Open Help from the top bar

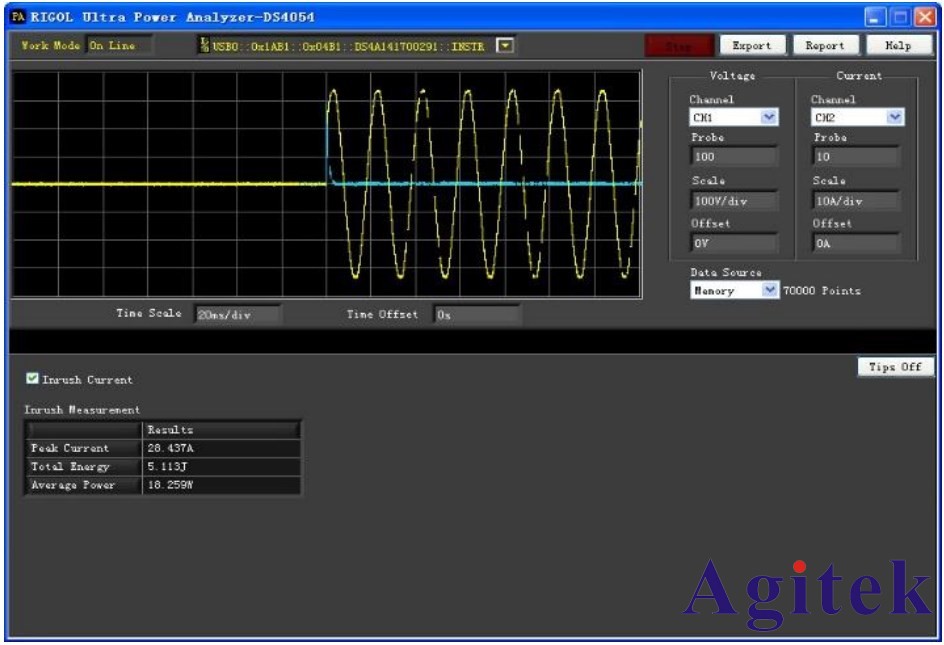coord(897,45)
